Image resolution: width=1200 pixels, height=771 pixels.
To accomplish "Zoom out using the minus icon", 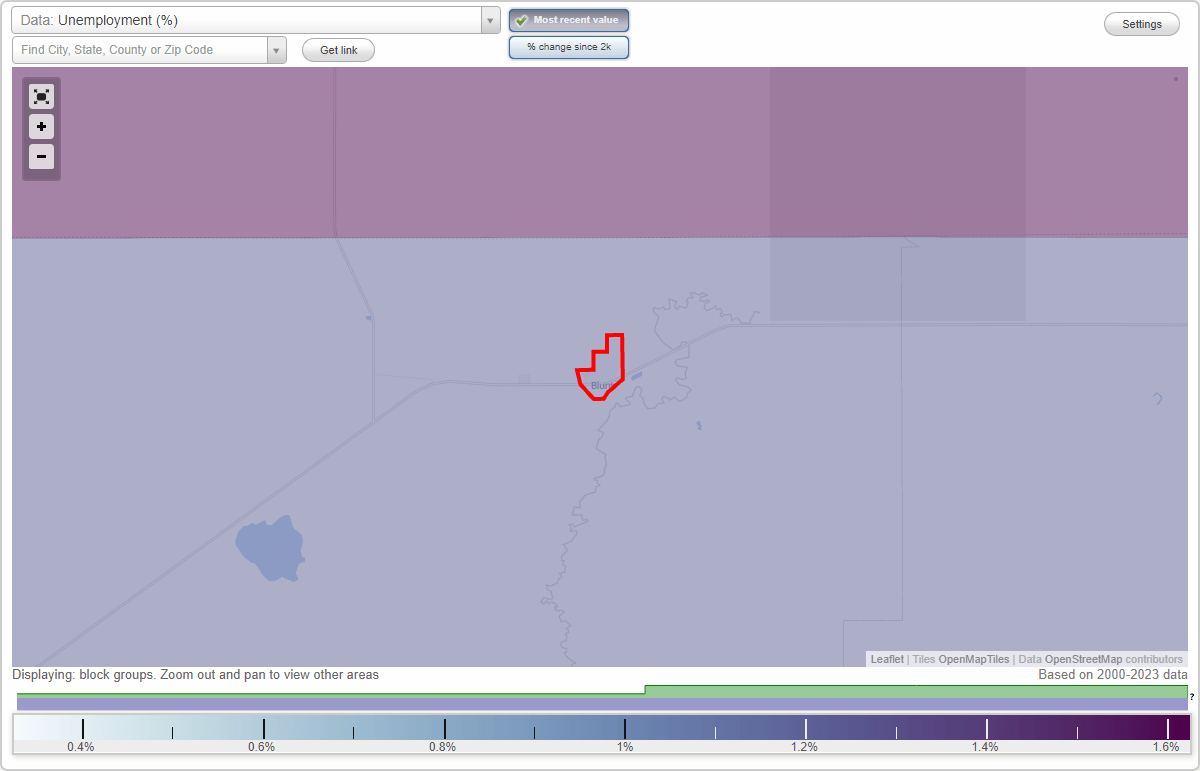I will coord(41,156).
